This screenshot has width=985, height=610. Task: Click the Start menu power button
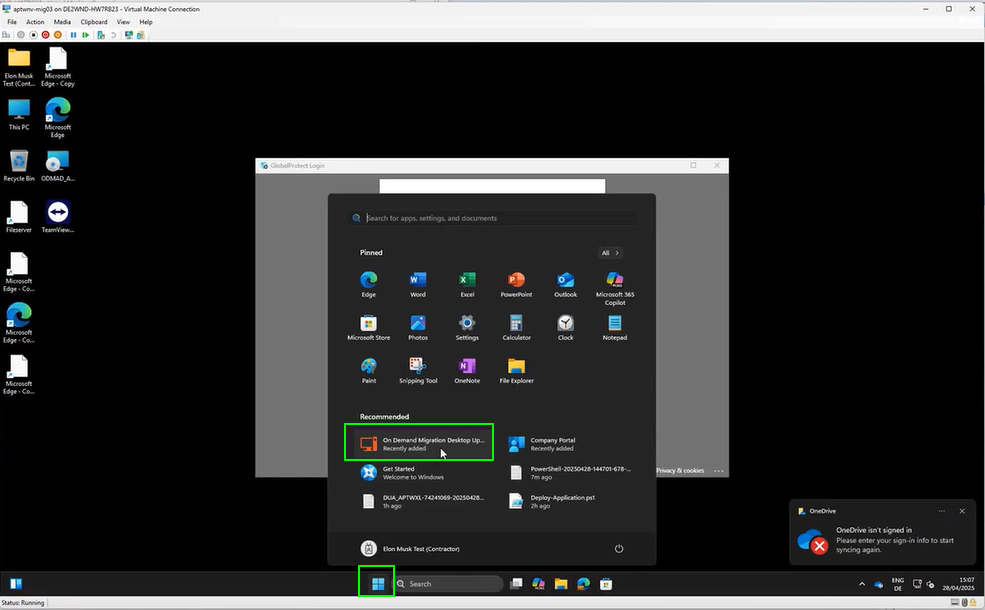(x=619, y=548)
